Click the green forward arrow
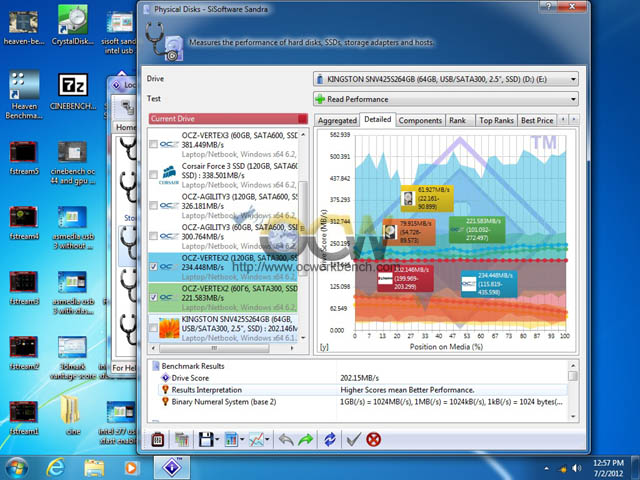The image size is (640, 480). pos(306,440)
